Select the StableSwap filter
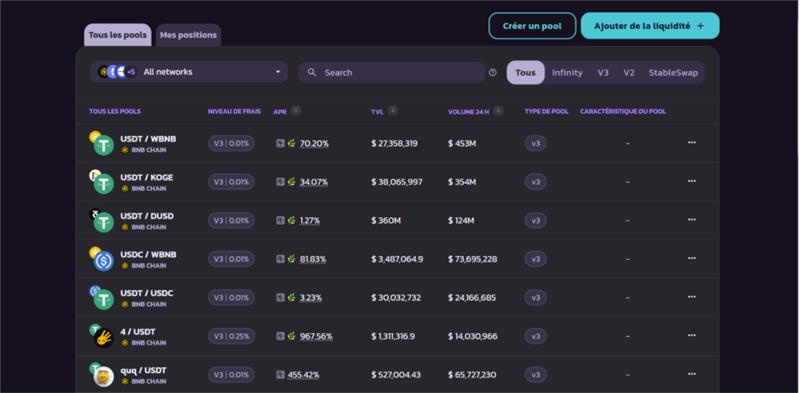Screen dimensions: 800x393 673,72
